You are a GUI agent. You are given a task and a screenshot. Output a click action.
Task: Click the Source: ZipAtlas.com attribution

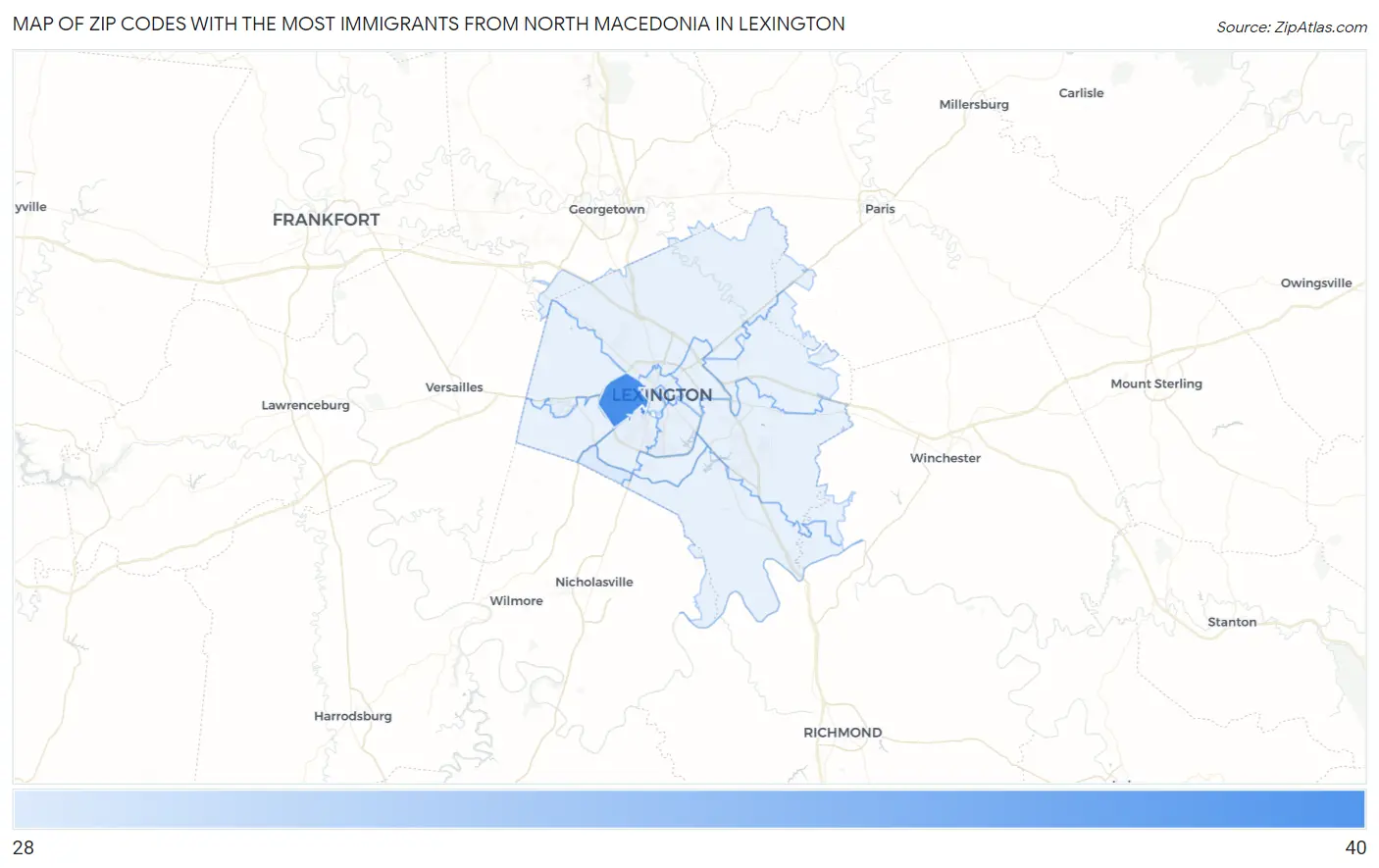coord(1292,27)
